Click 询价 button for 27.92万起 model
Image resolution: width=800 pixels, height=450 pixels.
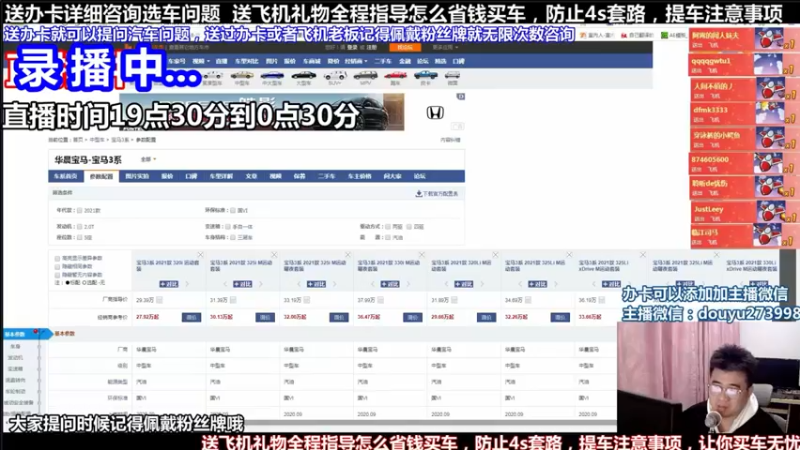coord(191,317)
